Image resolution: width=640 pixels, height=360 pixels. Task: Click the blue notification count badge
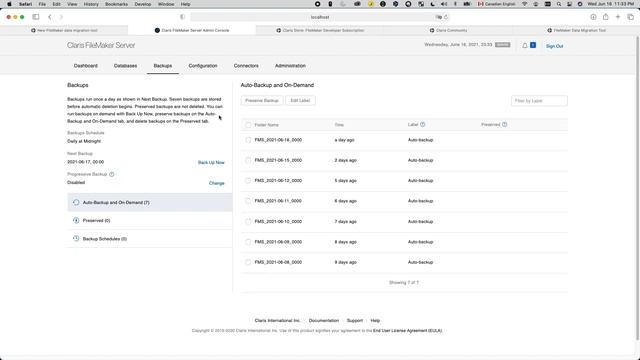[533, 45]
